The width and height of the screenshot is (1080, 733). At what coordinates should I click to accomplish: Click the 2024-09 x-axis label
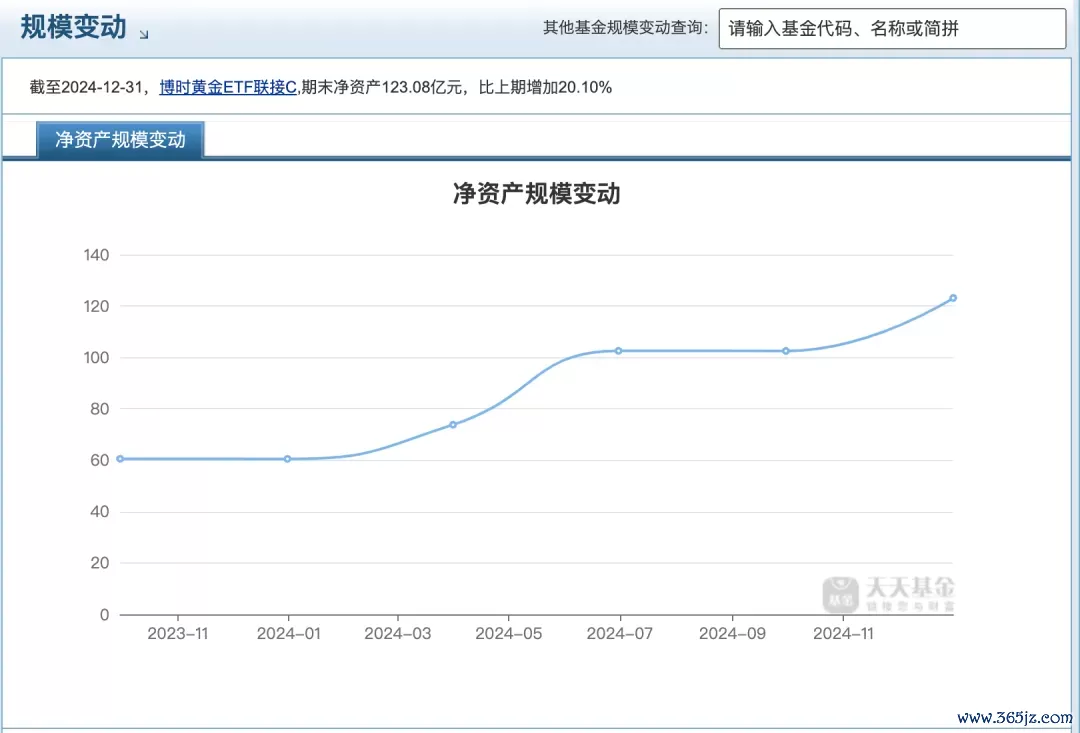click(732, 634)
